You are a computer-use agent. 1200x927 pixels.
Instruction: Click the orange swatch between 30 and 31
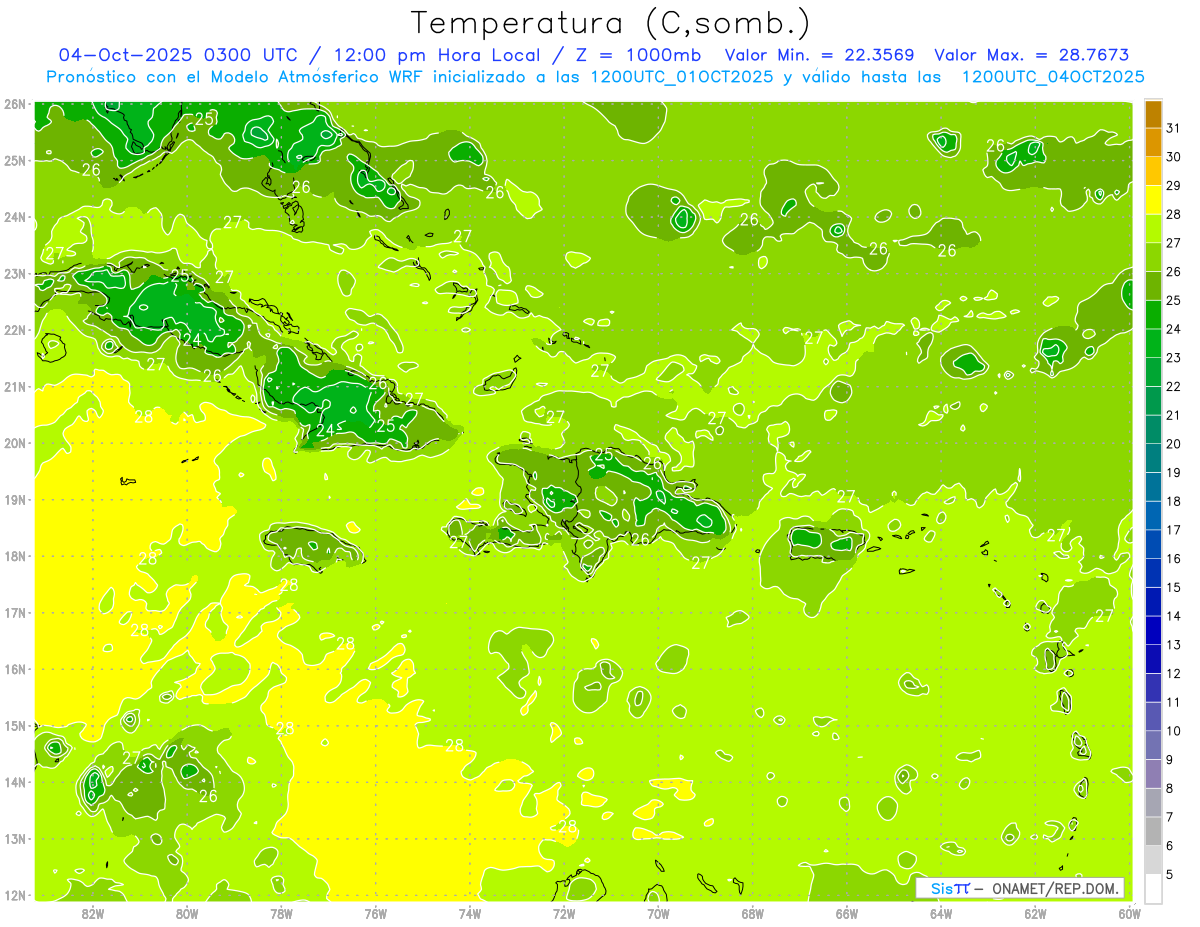click(1153, 142)
